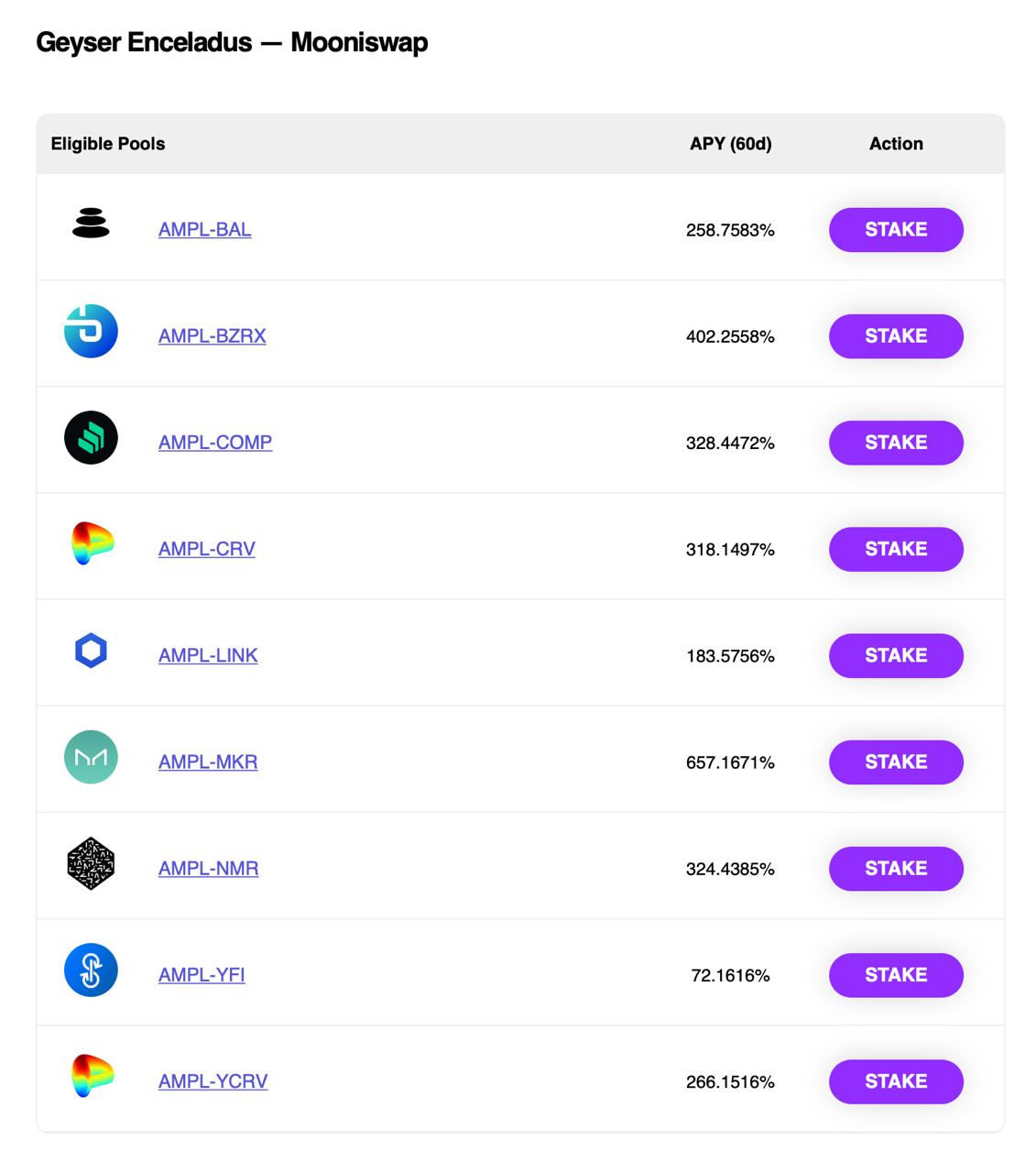Click the YCRV pool rainbow icon
This screenshot has height=1173, width=1036.
tap(92, 1075)
